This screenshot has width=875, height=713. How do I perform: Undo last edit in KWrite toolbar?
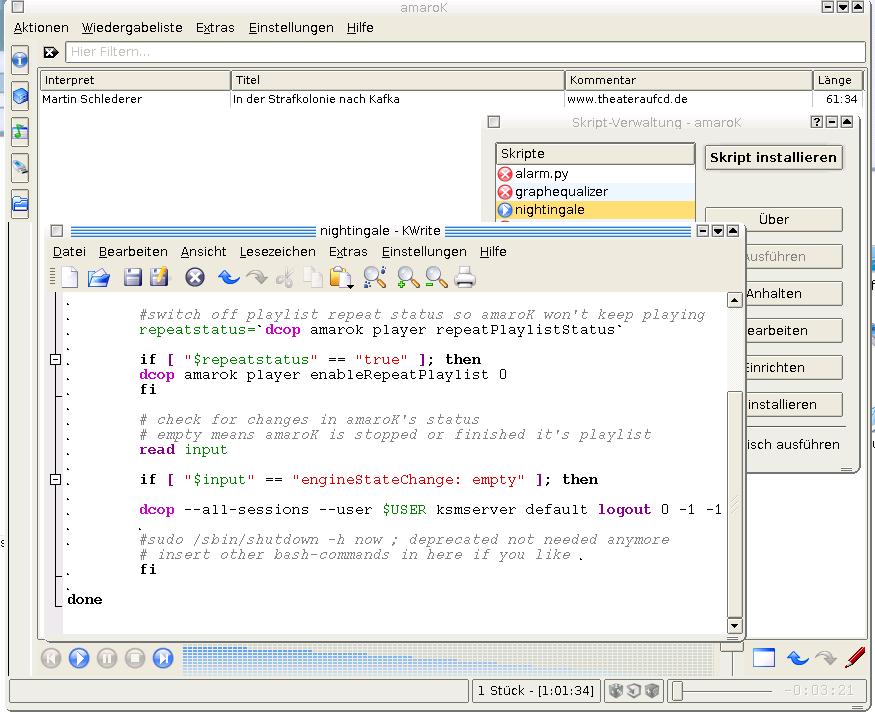click(228, 277)
